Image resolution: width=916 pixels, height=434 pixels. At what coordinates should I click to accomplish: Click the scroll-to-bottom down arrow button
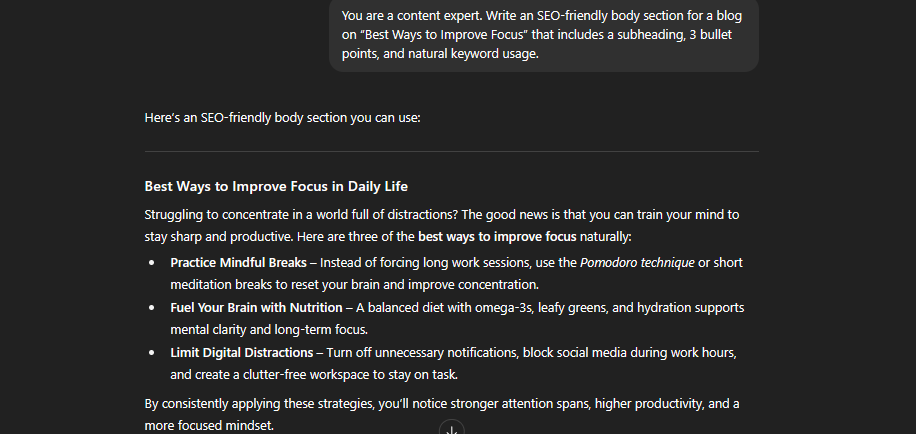[452, 428]
